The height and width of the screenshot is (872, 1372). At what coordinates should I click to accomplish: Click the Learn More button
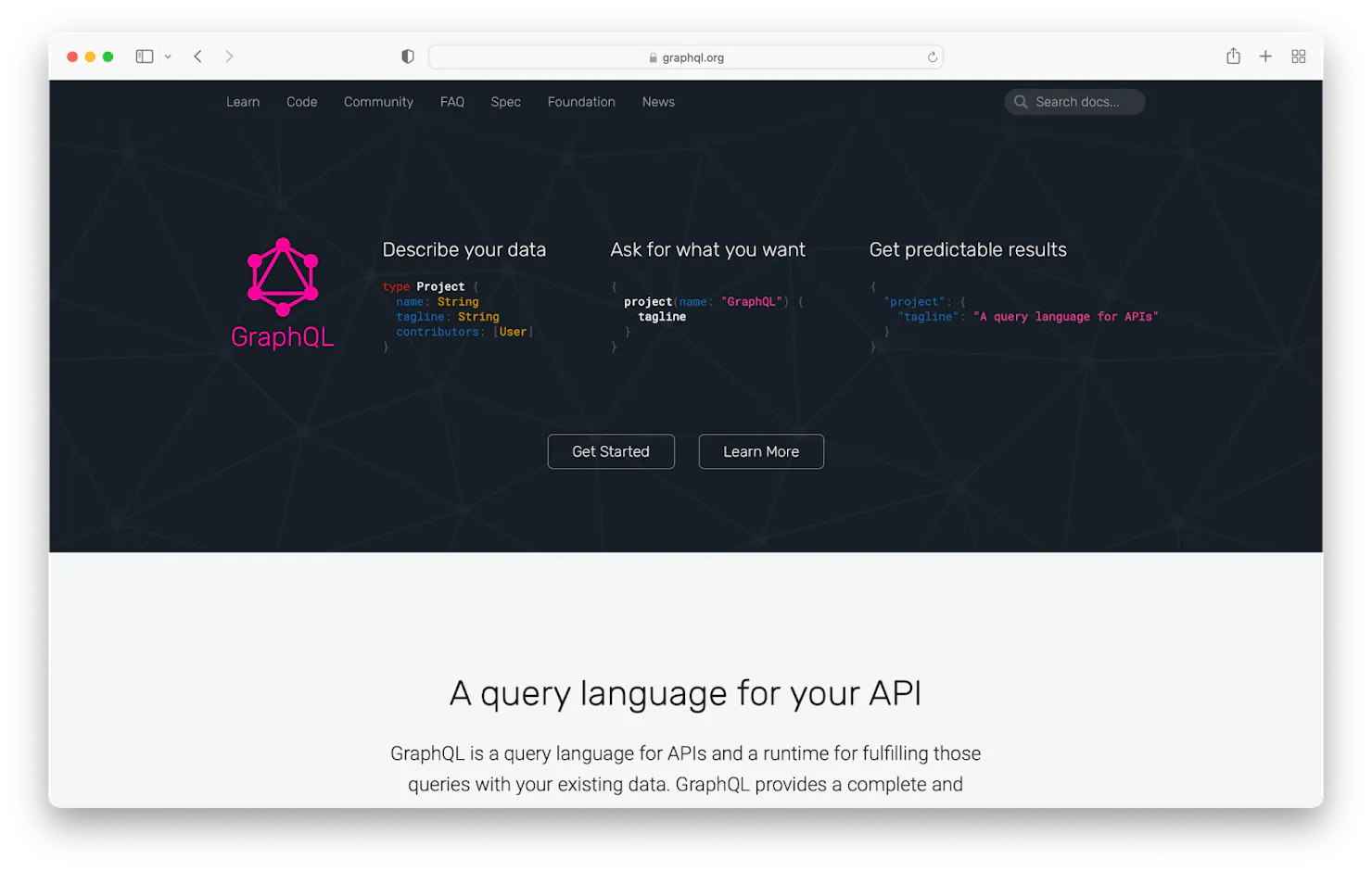[761, 451]
